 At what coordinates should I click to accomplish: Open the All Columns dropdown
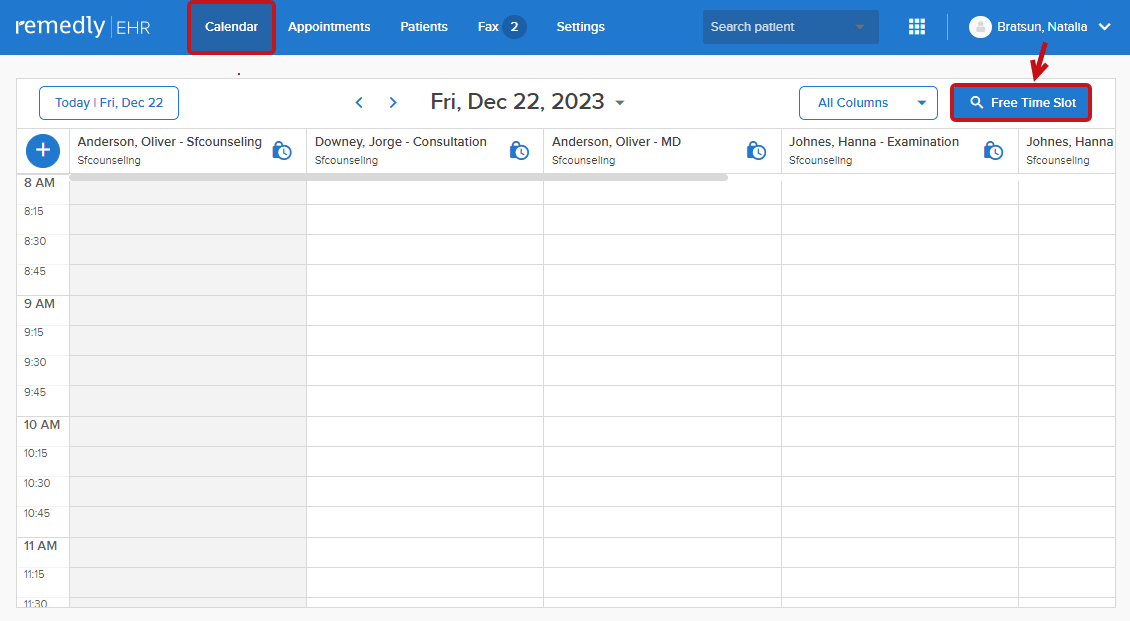point(868,102)
